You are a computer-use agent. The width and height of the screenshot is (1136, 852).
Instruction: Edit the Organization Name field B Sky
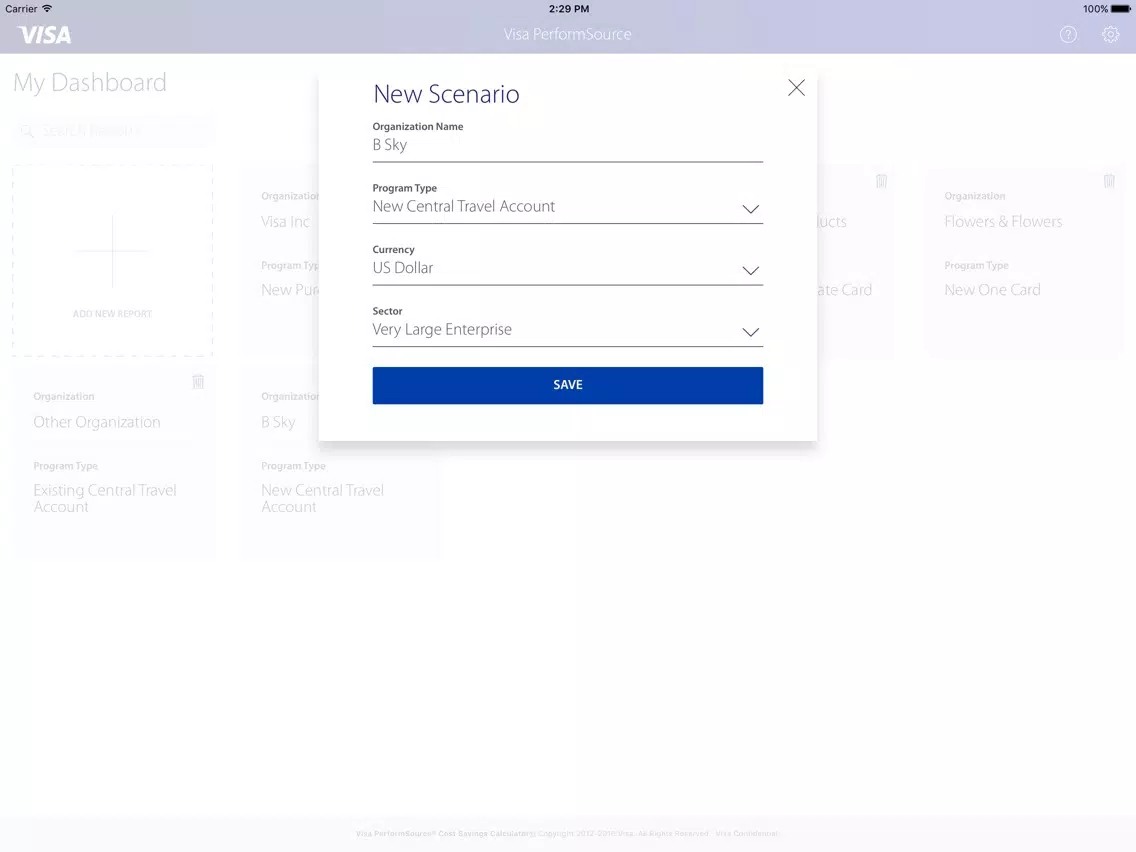tap(567, 146)
